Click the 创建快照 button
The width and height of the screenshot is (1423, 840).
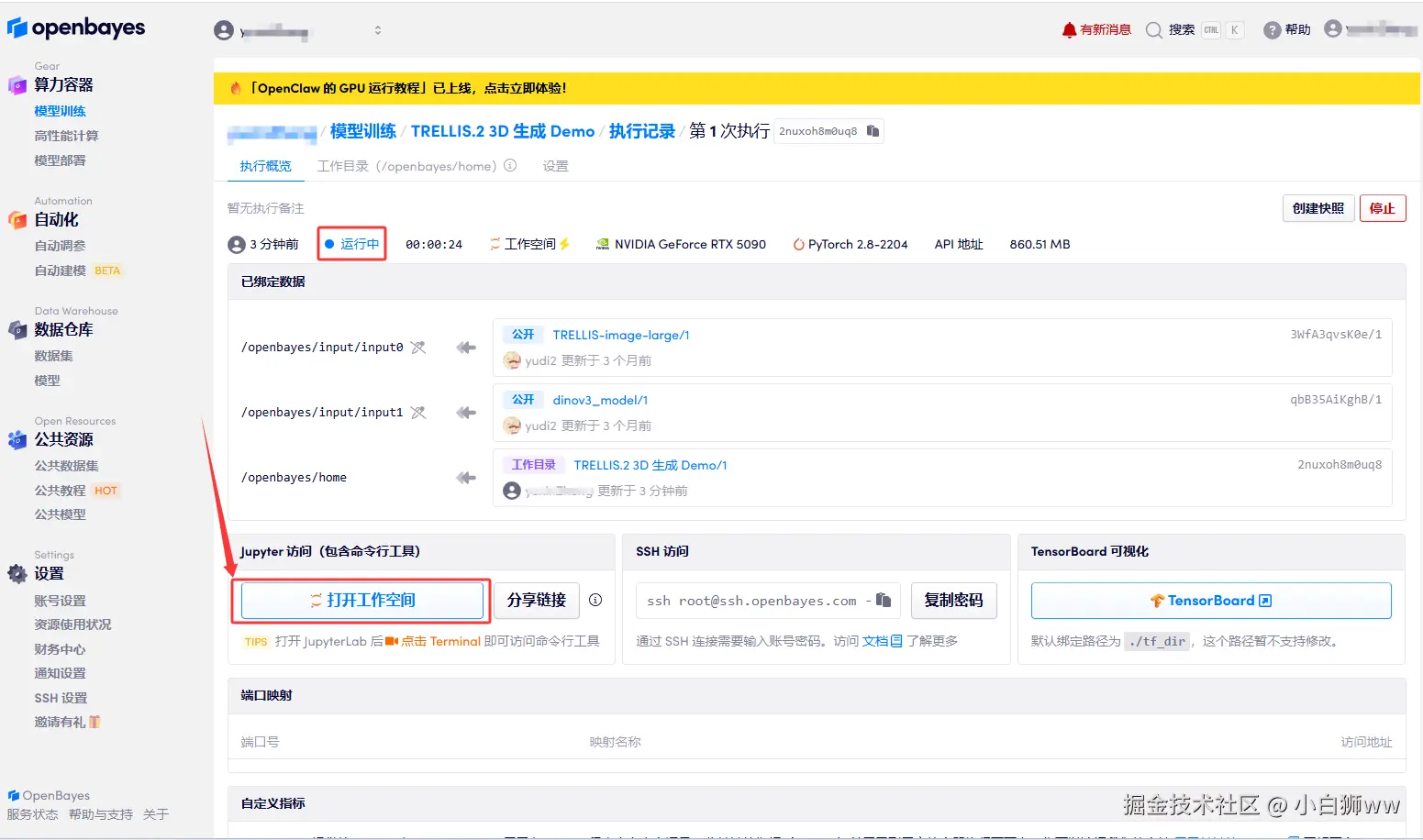tap(1317, 208)
